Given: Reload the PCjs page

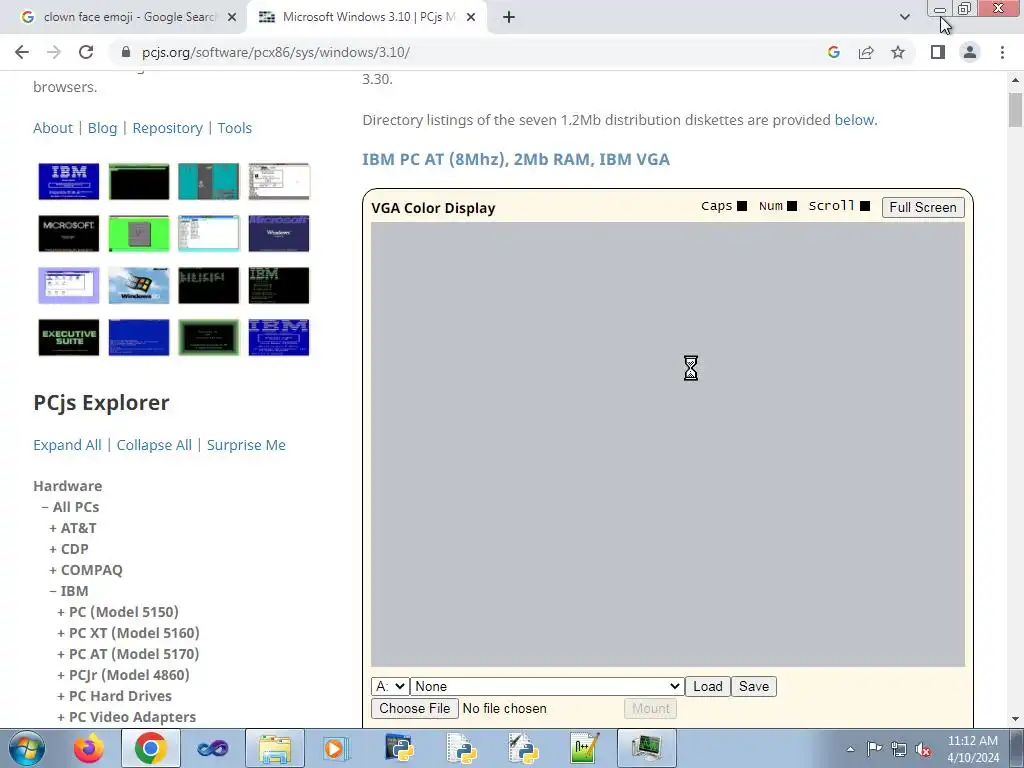Looking at the screenshot, I should (x=86, y=52).
